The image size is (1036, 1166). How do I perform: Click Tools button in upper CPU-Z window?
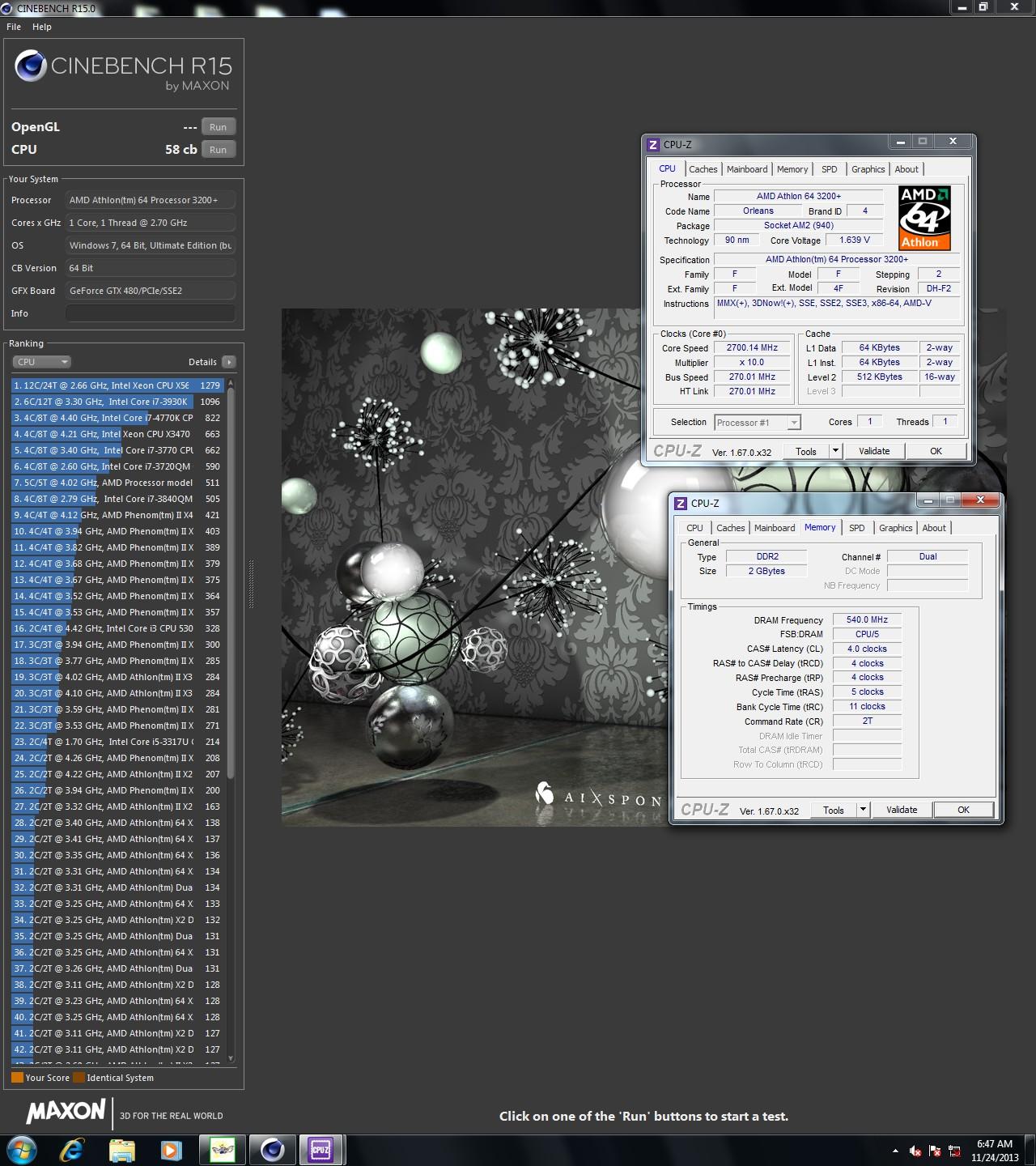tap(806, 452)
